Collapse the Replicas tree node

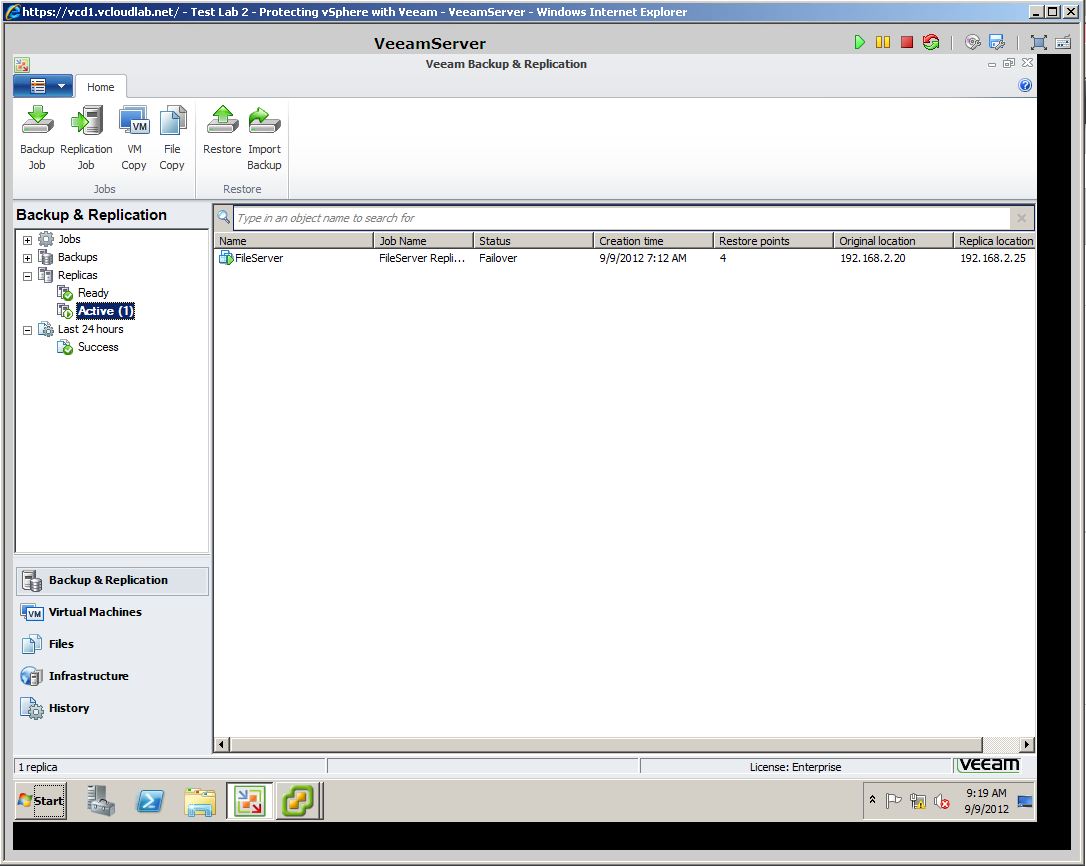[x=27, y=276]
